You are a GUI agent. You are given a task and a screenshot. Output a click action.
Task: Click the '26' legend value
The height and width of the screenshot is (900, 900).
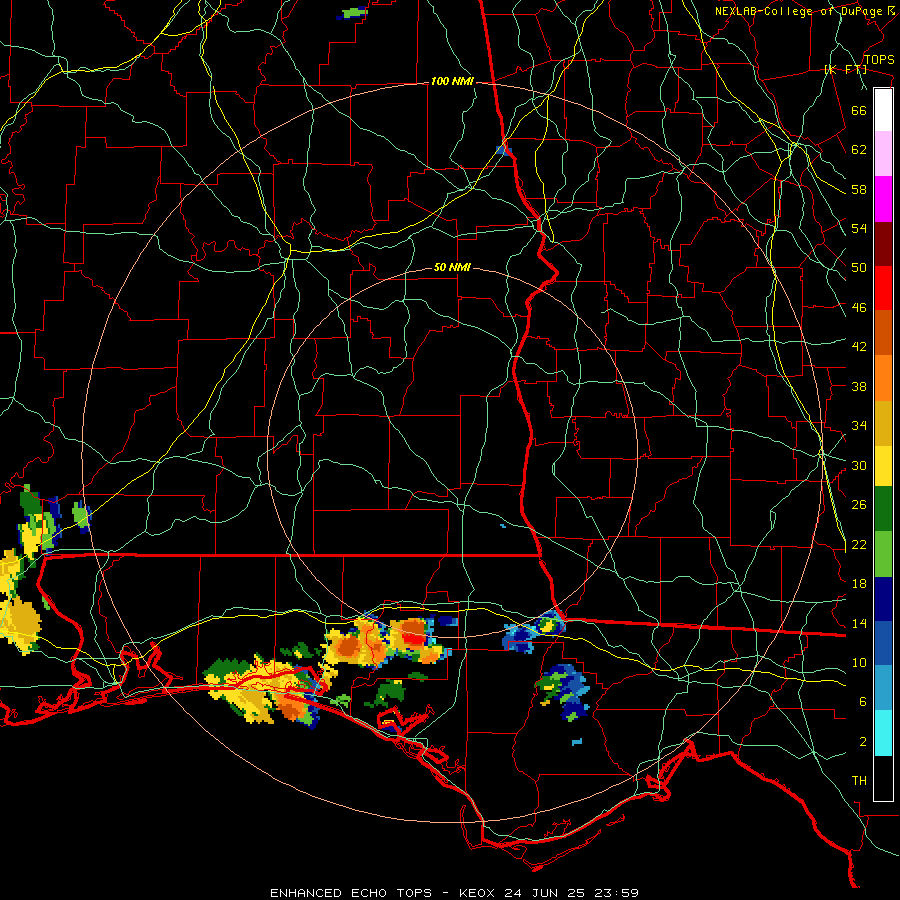859,505
